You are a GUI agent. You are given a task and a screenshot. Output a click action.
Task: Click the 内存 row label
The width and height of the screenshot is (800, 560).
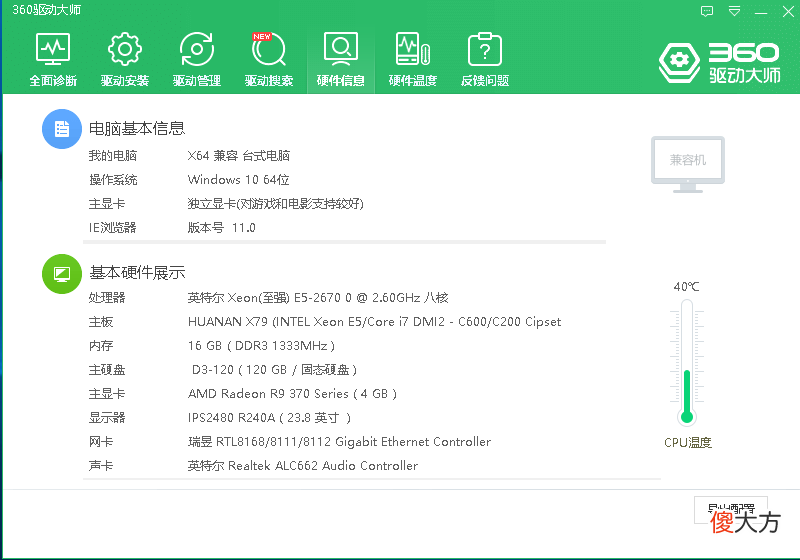[101, 346]
